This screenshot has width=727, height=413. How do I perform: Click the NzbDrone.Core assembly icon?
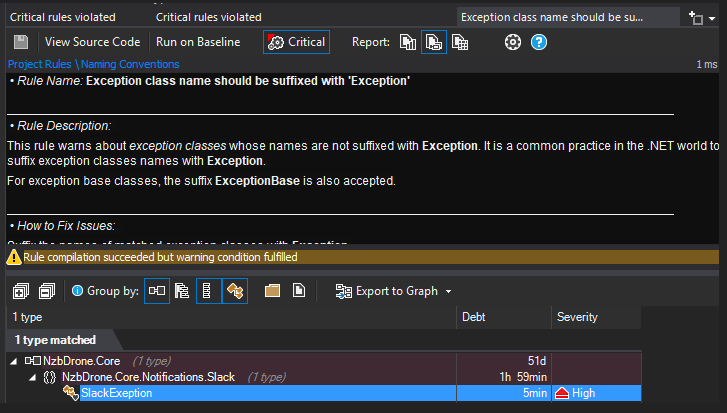[x=32, y=361]
